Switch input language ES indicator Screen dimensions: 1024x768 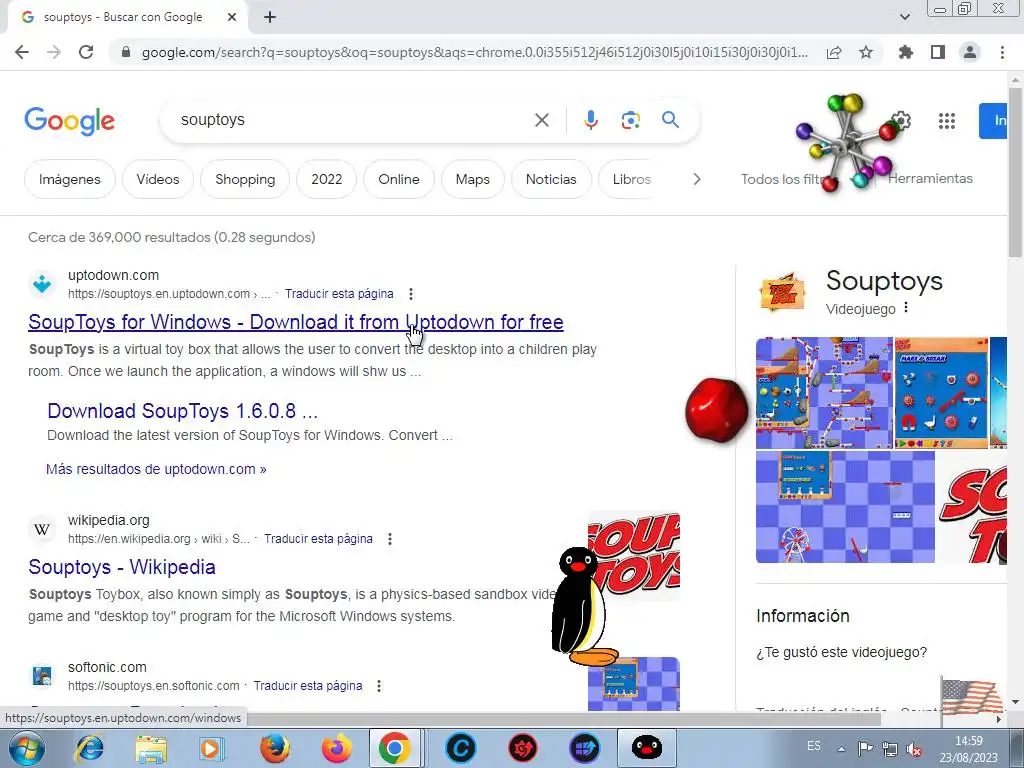tap(814, 746)
